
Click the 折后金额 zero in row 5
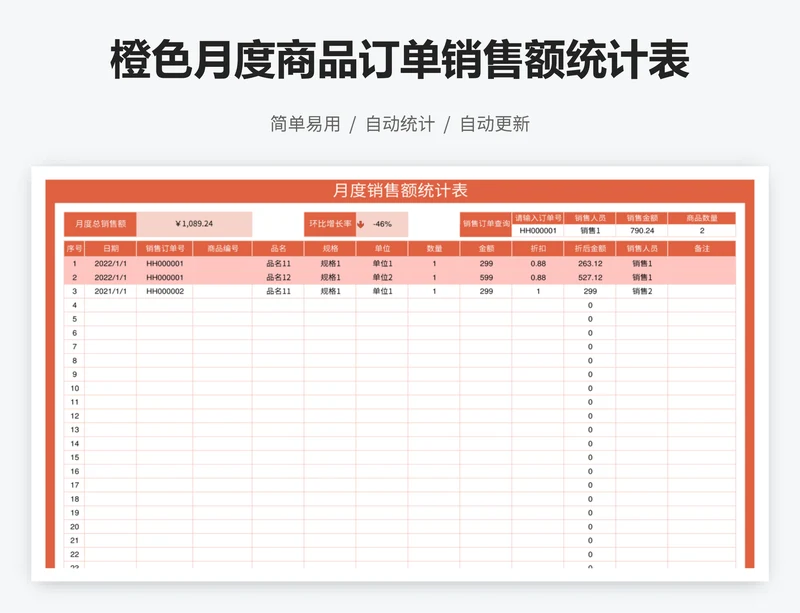(x=590, y=319)
